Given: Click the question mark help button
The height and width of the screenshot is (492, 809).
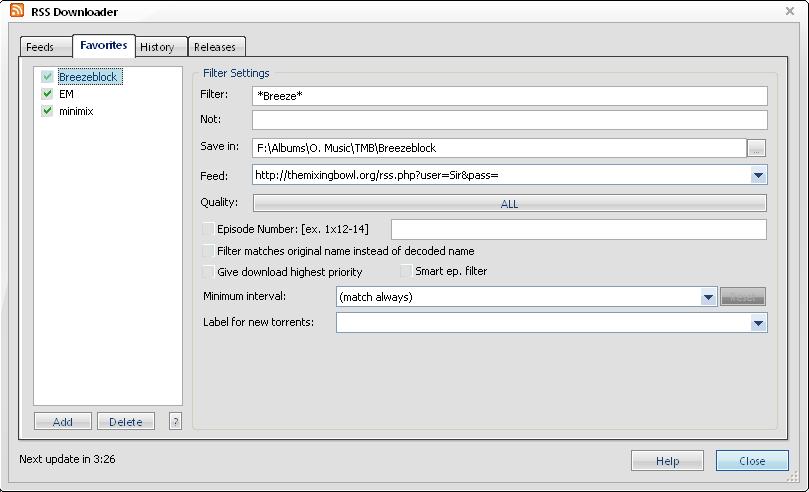Looking at the screenshot, I should pyautogui.click(x=175, y=422).
